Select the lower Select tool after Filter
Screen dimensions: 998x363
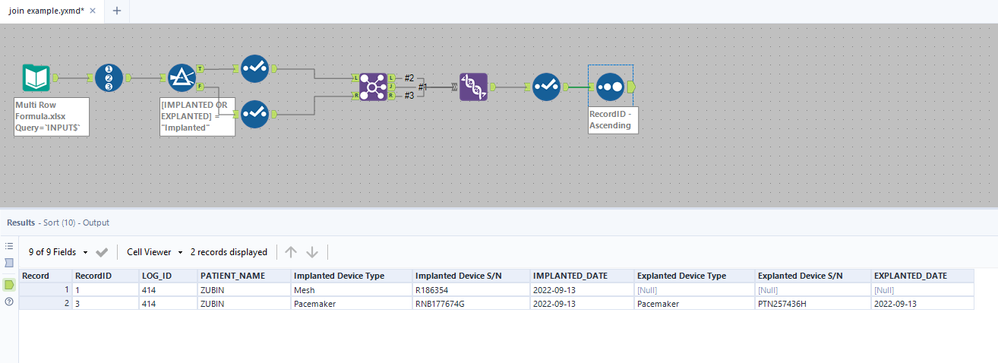(255, 114)
